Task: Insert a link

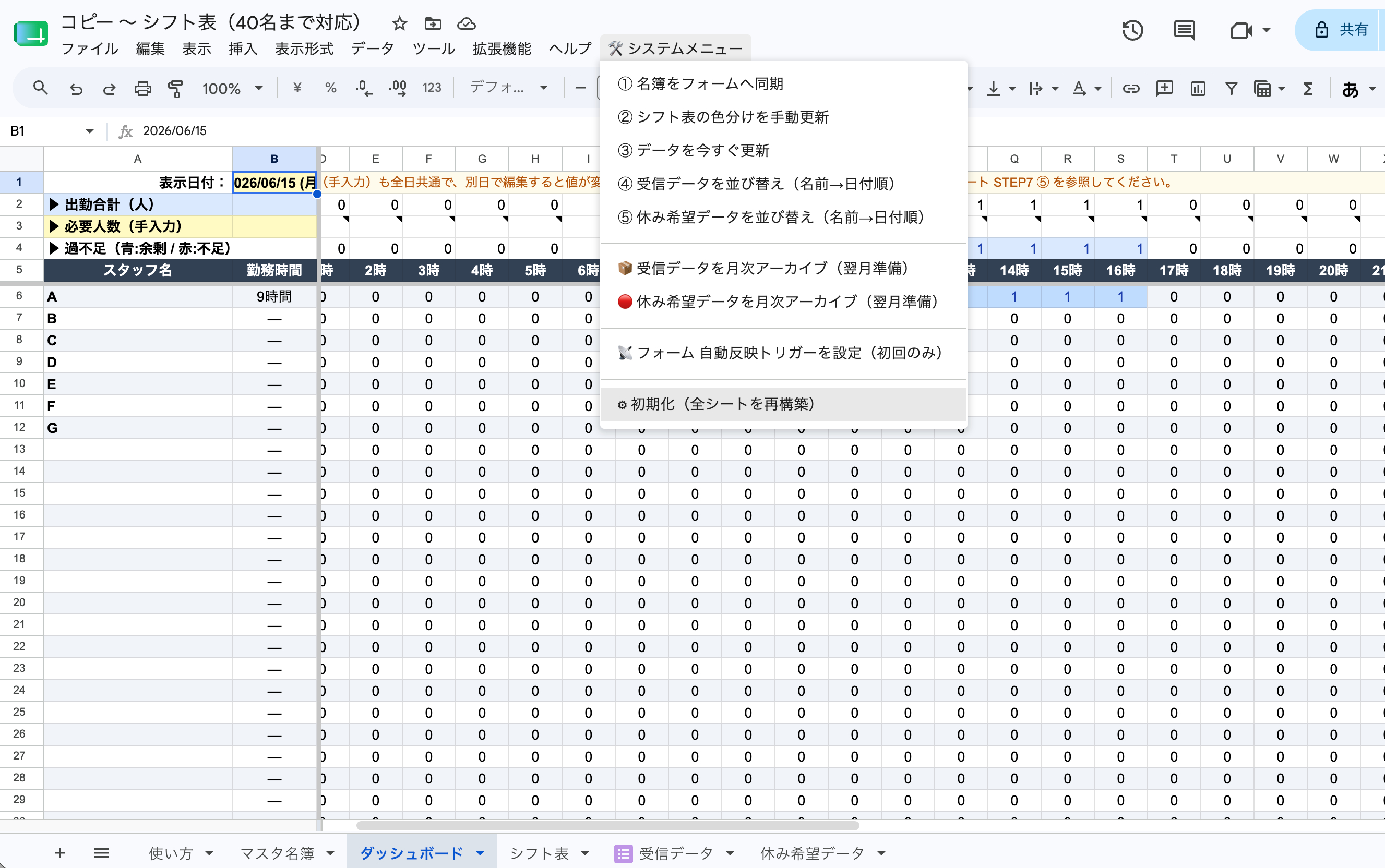Action: point(1131,88)
